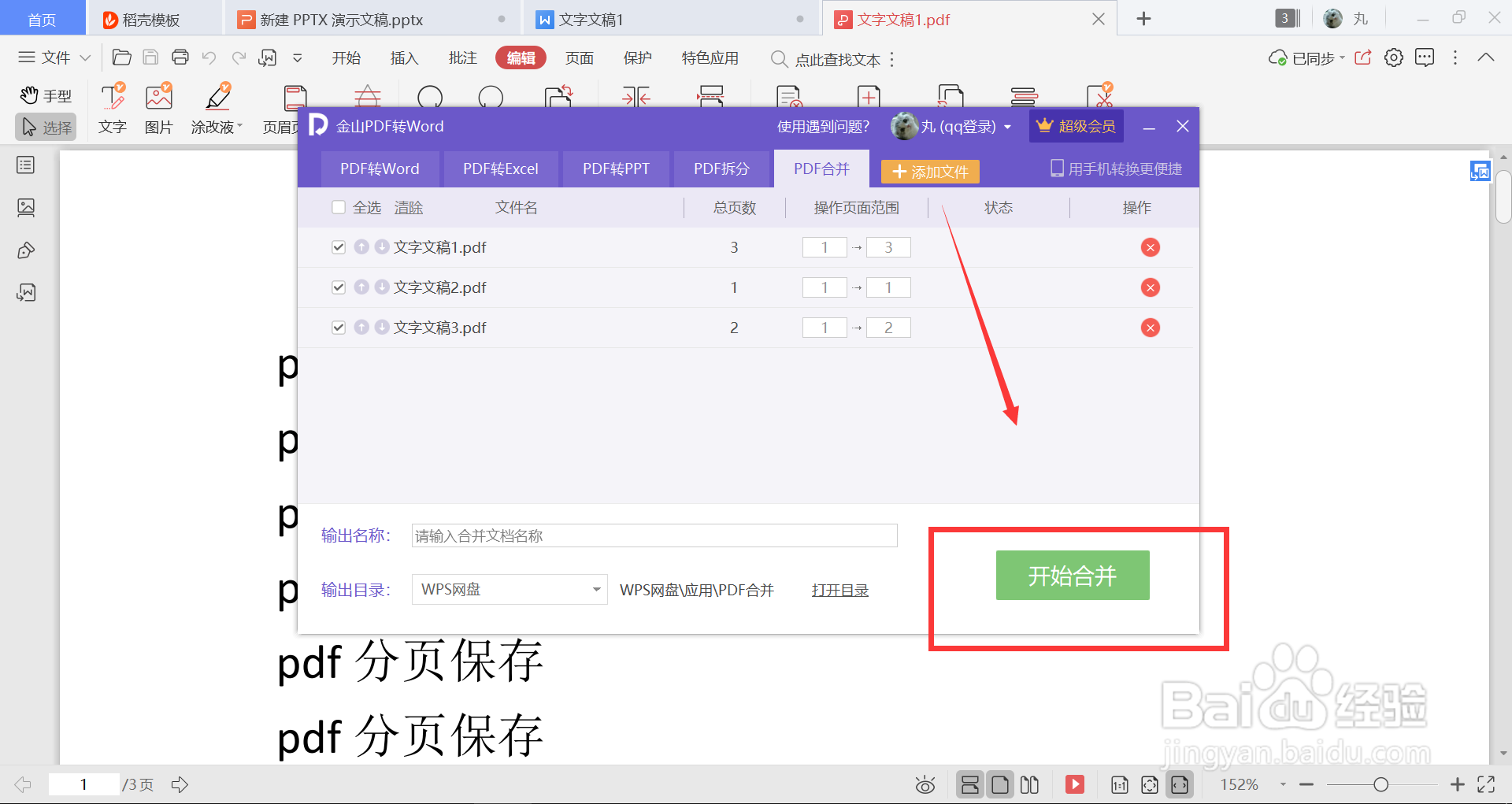Uncheck 文字文稿2.pdf in the file list

pyautogui.click(x=339, y=287)
